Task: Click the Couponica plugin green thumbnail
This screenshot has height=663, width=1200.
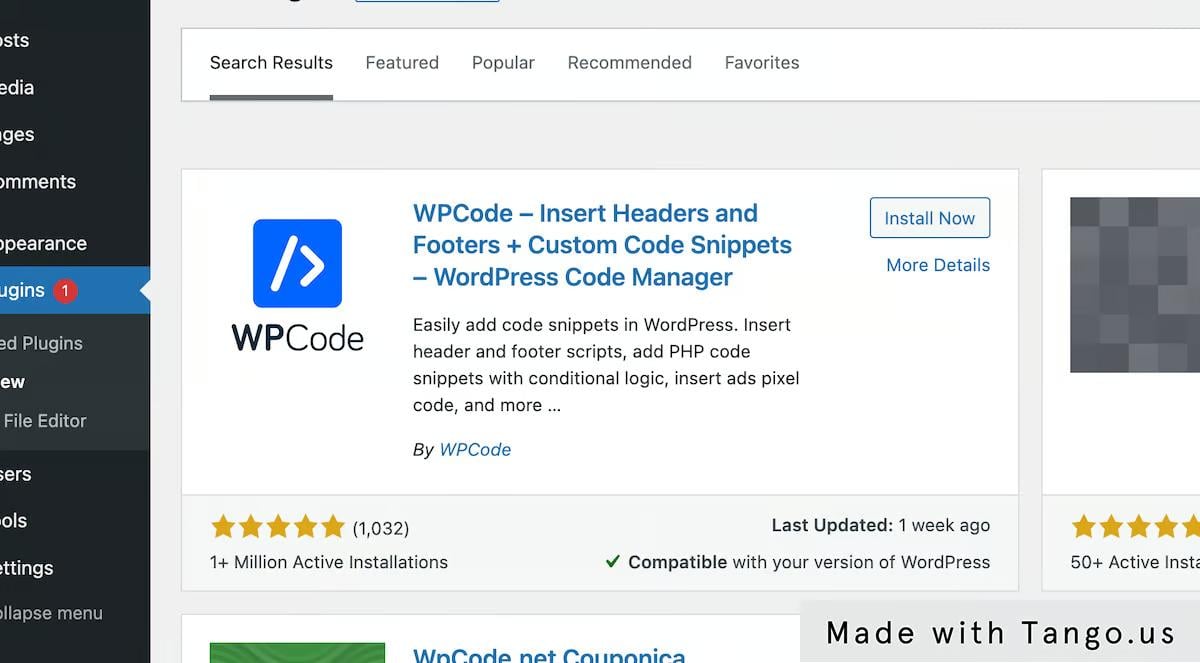Action: click(297, 653)
